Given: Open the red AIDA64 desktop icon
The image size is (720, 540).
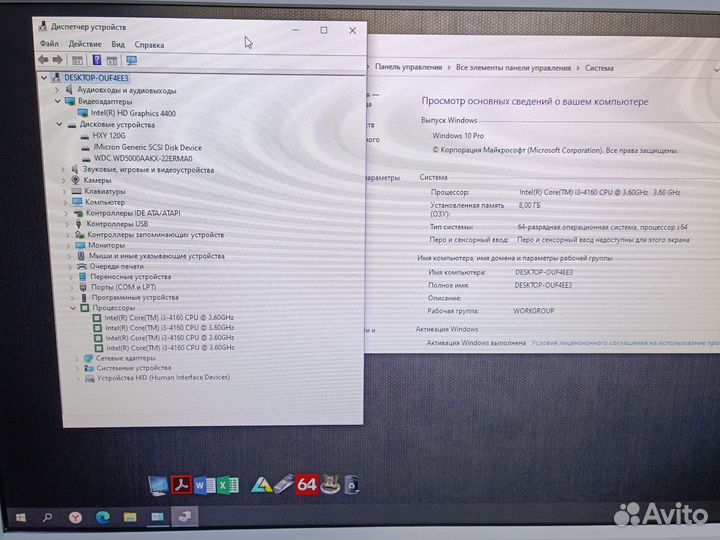Looking at the screenshot, I should coord(307,485).
